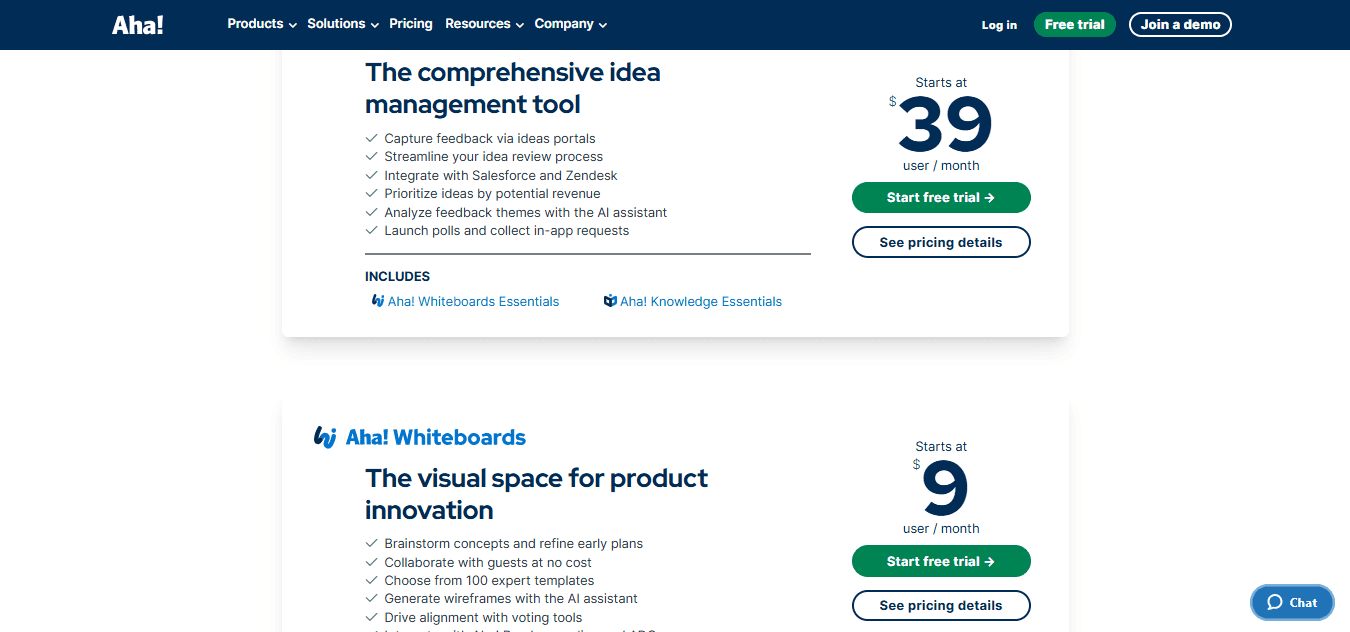Click the Aha! logo in header
This screenshot has width=1350, height=632.
137,25
